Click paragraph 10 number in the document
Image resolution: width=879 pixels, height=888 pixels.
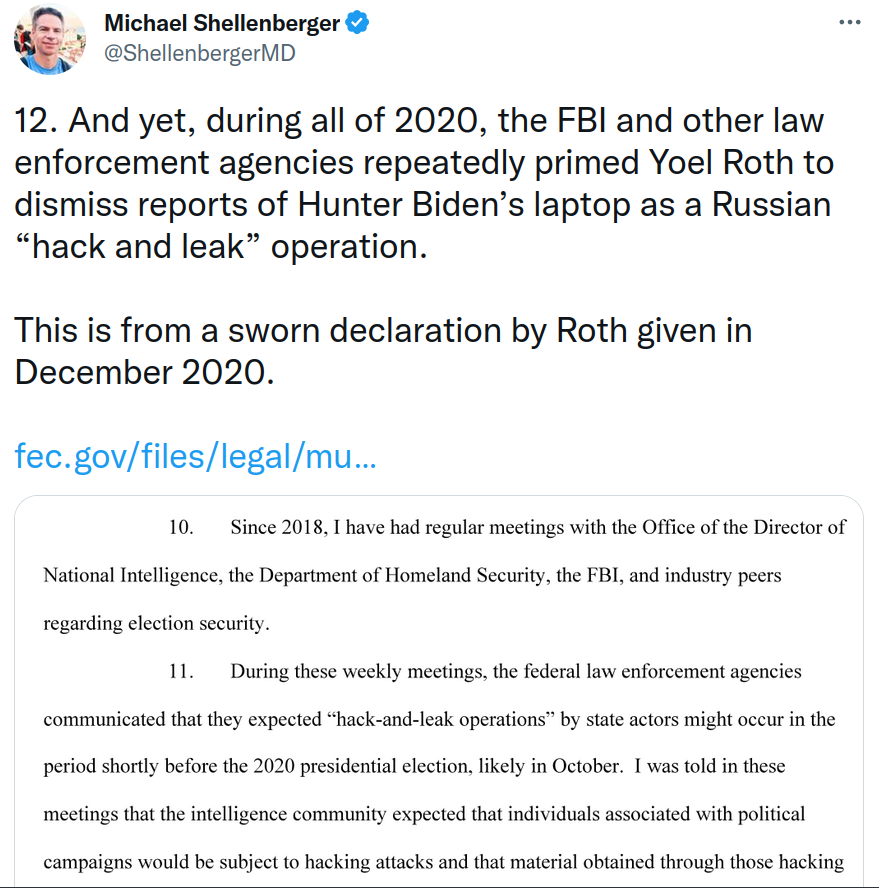point(181,527)
